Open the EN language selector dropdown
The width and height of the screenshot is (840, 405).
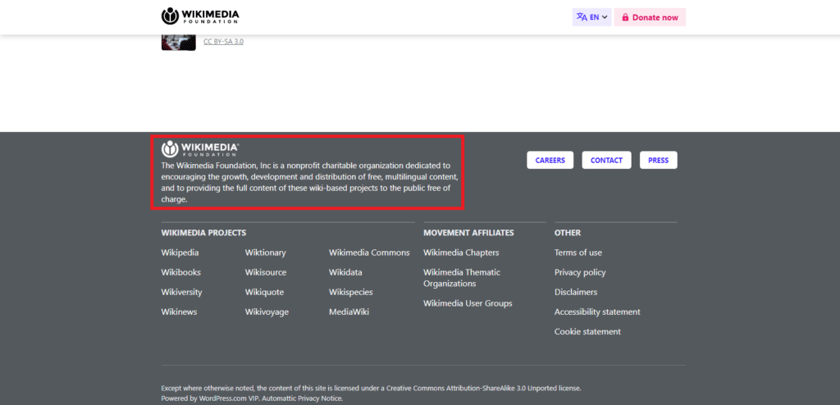point(591,17)
